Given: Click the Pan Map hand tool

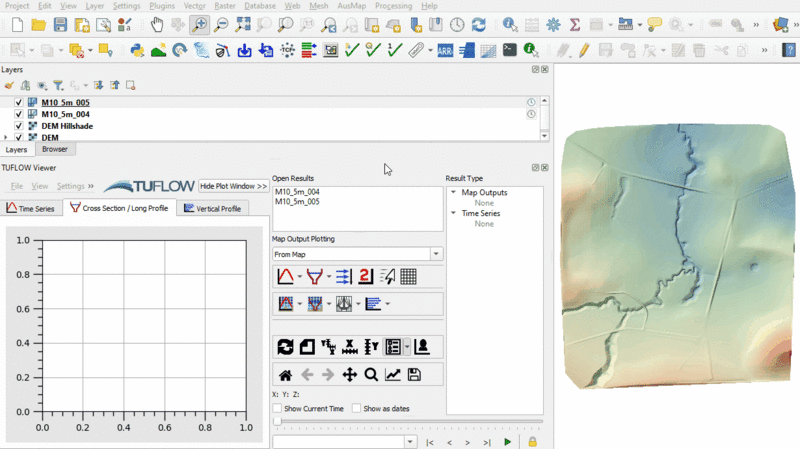Looking at the screenshot, I should [x=157, y=24].
